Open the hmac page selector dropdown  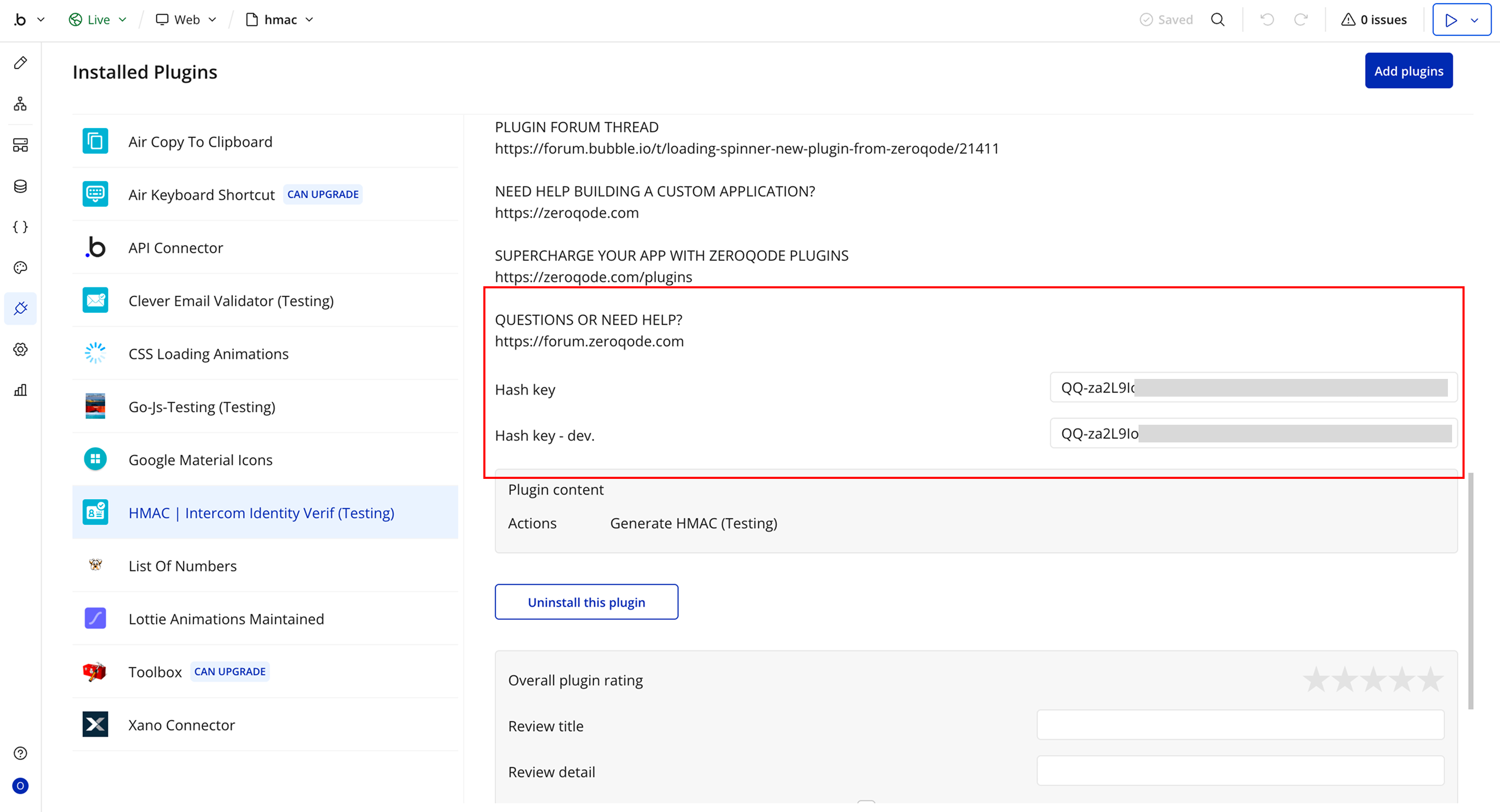[x=280, y=20]
